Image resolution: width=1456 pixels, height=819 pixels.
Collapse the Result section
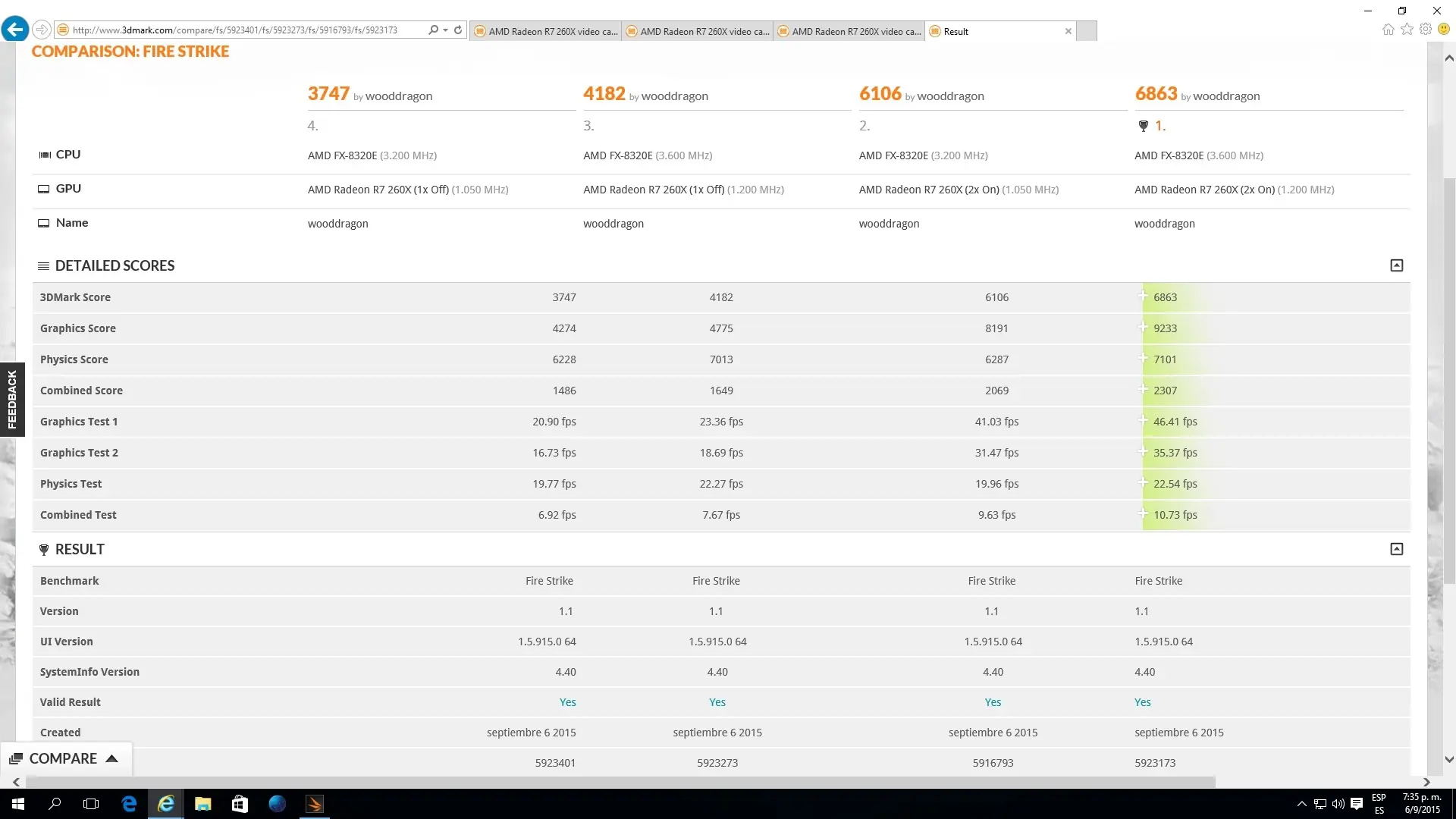[1396, 549]
